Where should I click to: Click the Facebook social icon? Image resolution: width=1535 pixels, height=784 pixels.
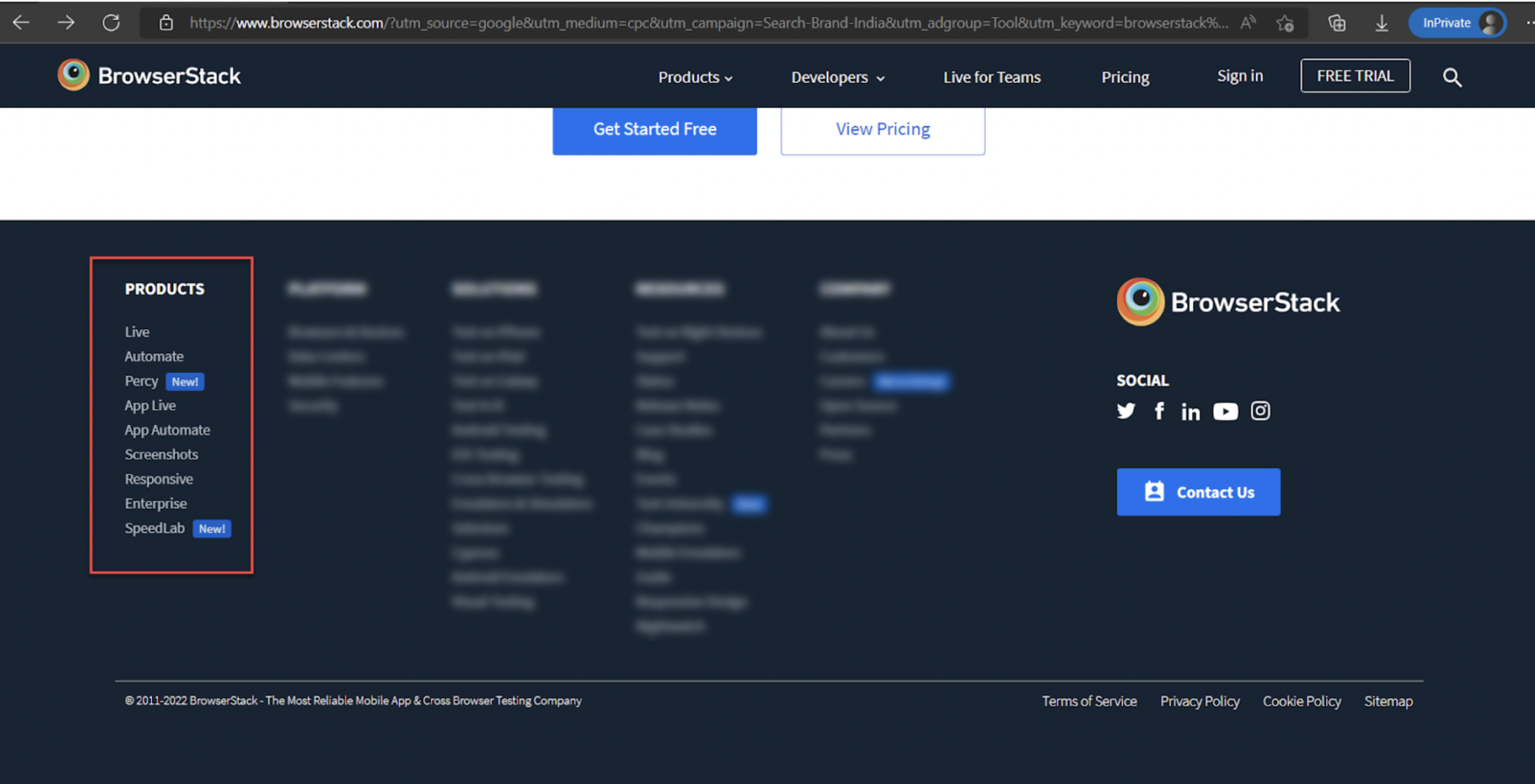point(1159,410)
